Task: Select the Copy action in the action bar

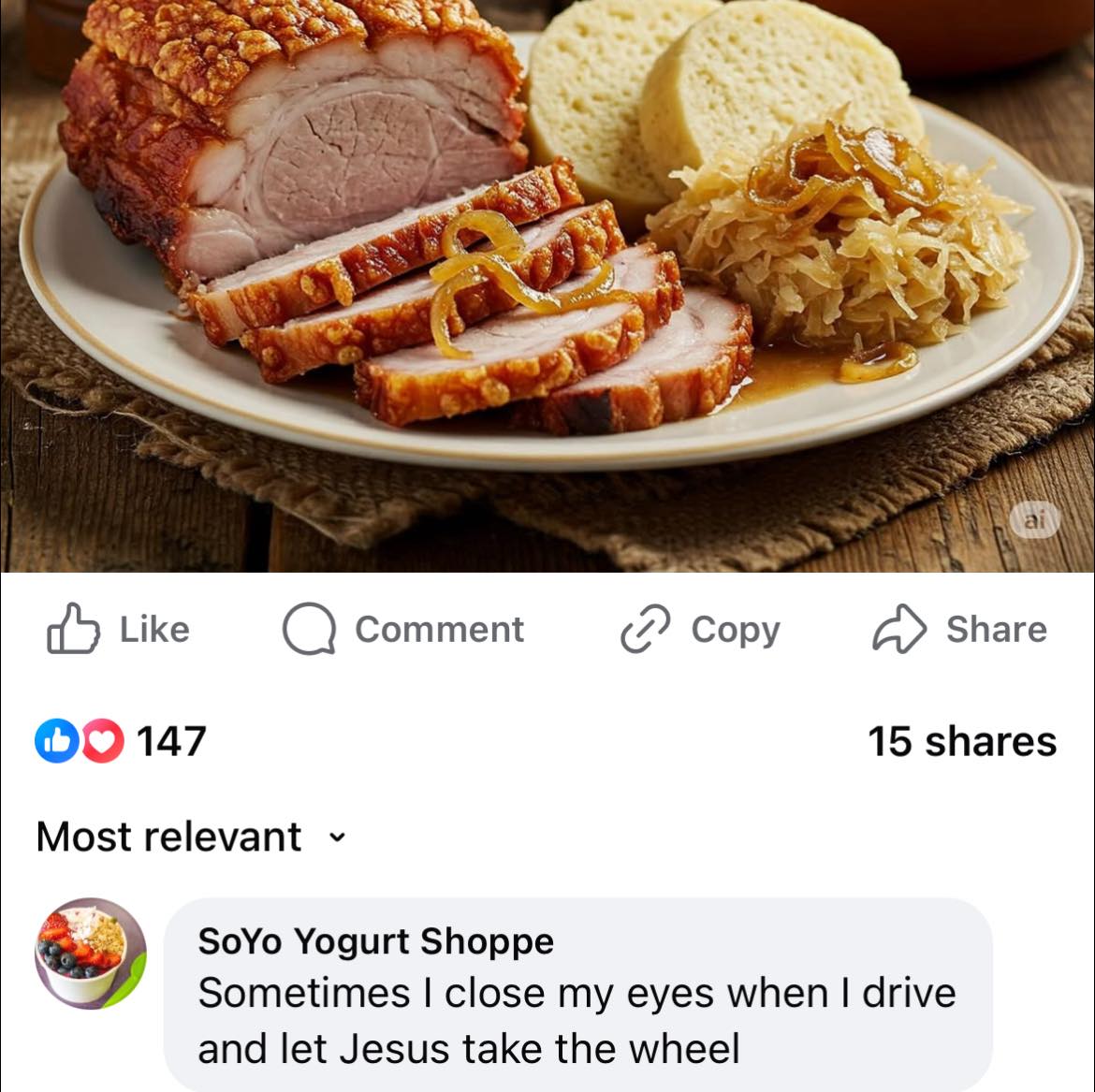Action: pyautogui.click(x=700, y=629)
